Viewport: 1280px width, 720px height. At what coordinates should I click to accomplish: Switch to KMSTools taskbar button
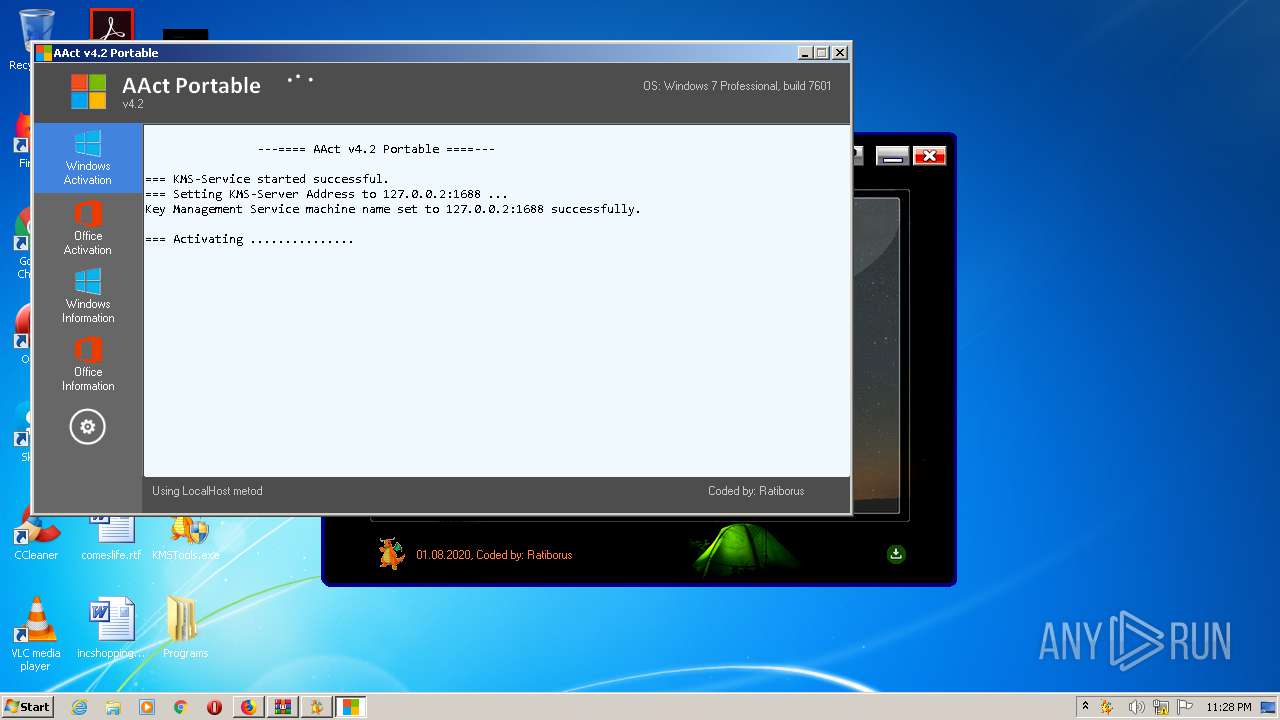pyautogui.click(x=317, y=707)
